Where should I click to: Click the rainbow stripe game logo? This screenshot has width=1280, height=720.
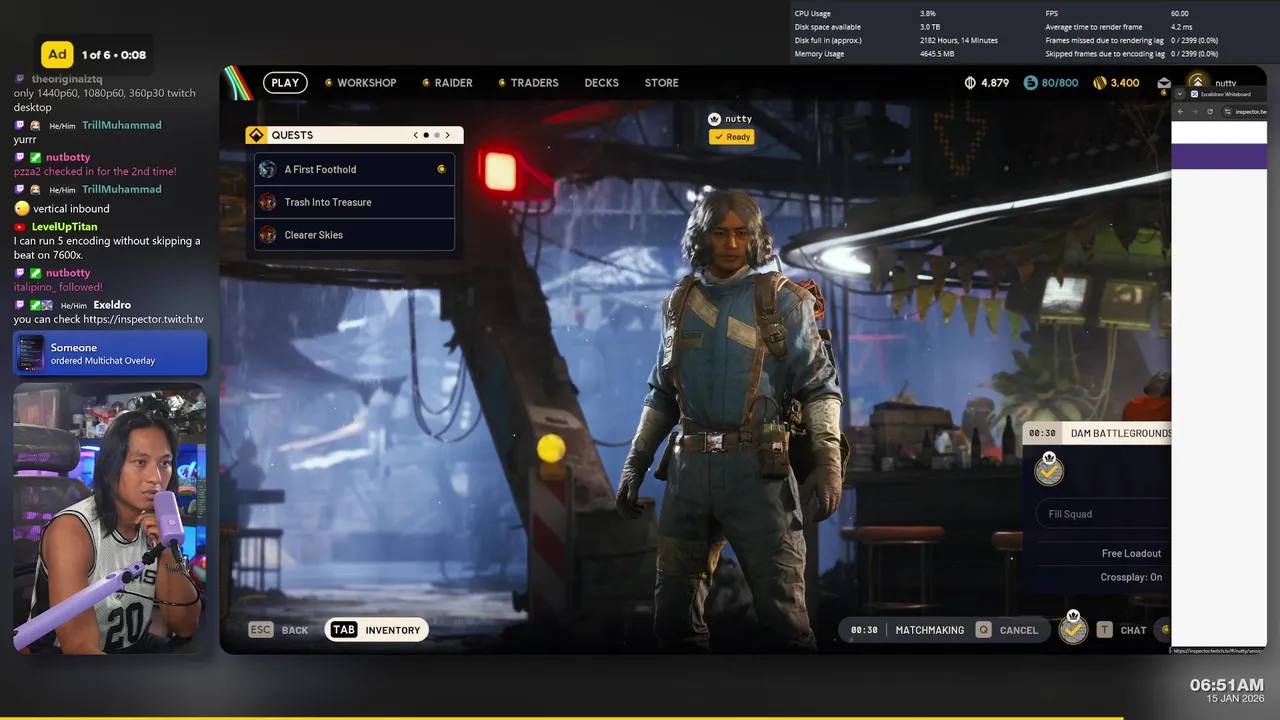coord(238,83)
